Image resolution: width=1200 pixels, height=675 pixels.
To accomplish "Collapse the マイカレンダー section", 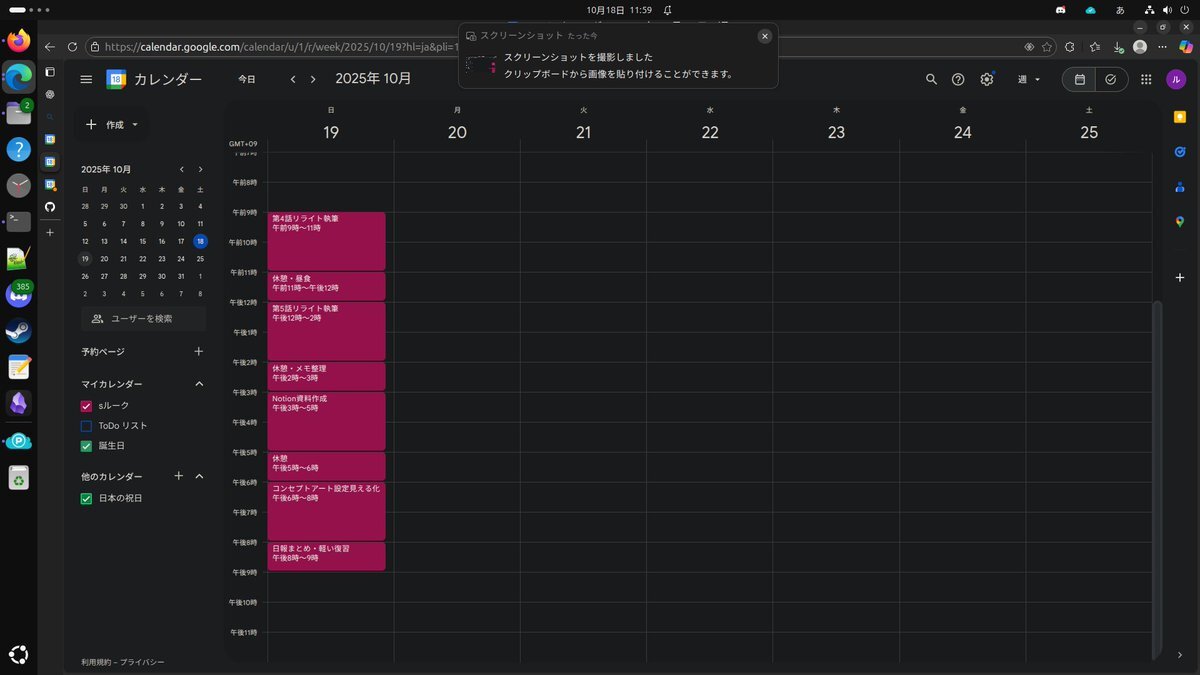I will [x=199, y=384].
